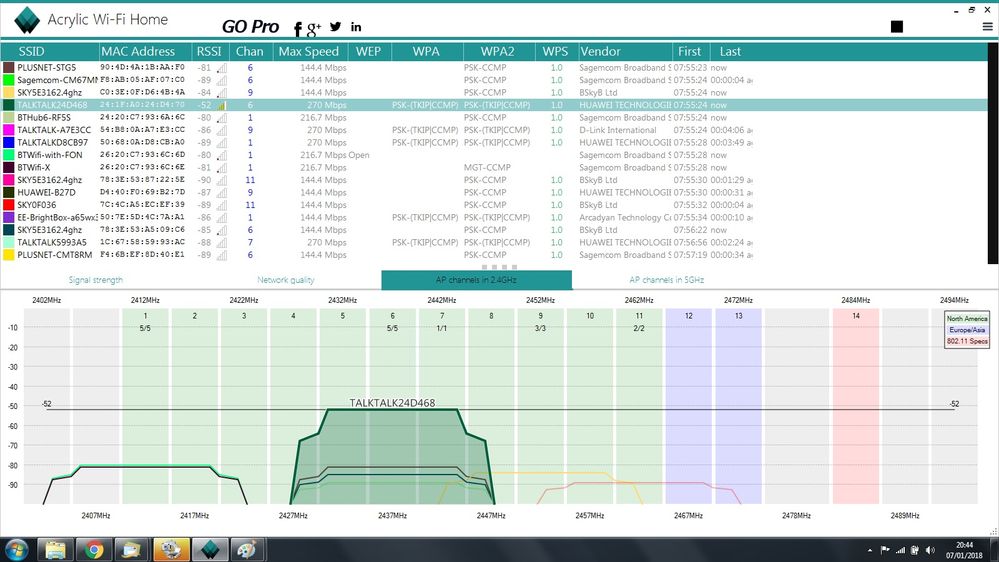The width and height of the screenshot is (999, 562).
Task: Open the Facebook share icon
Action: point(298,28)
